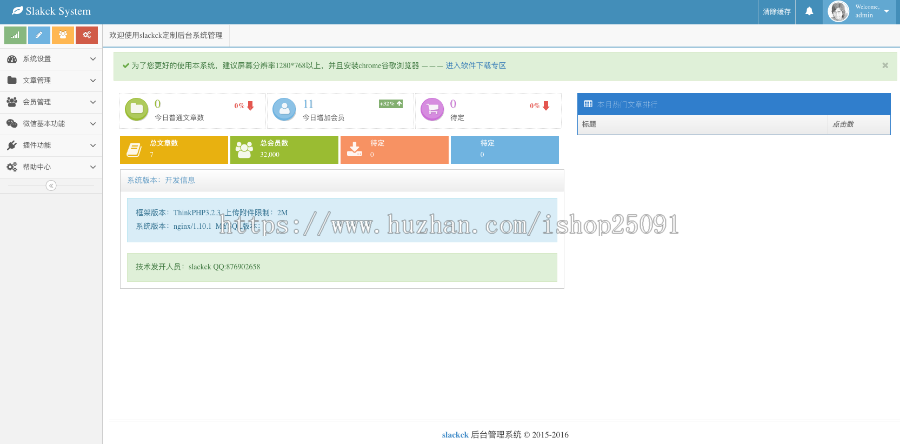Click the red down arrow in the cart card

click(545, 106)
